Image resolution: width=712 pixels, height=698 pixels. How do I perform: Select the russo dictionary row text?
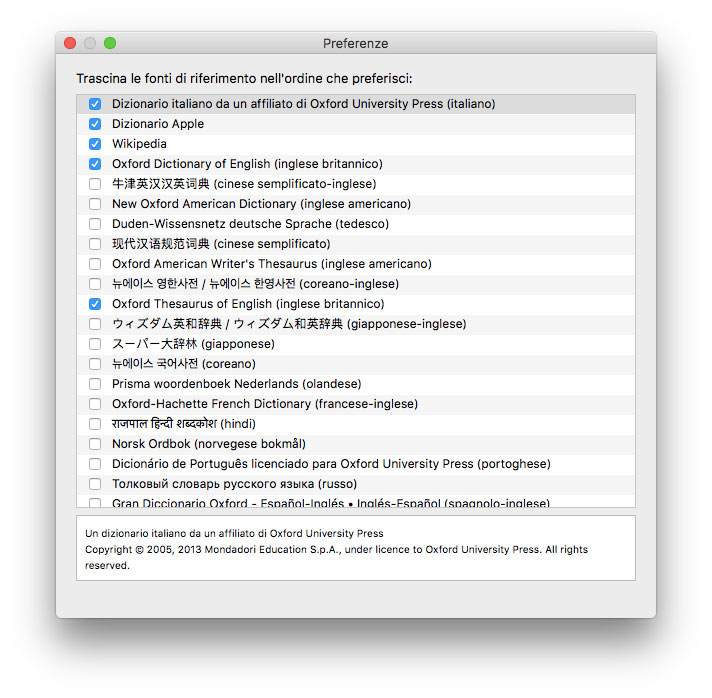234,484
